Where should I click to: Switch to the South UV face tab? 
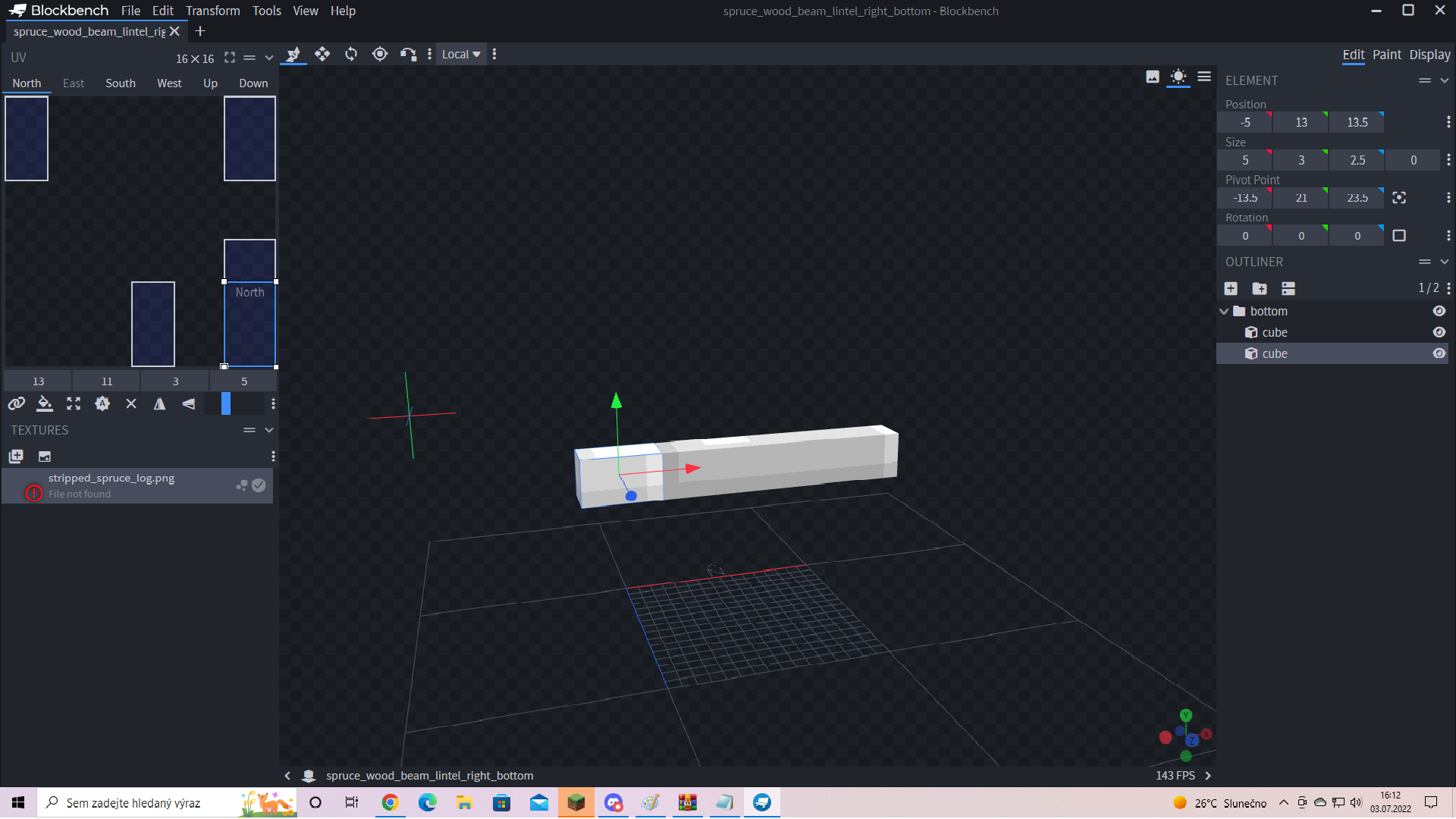click(121, 83)
